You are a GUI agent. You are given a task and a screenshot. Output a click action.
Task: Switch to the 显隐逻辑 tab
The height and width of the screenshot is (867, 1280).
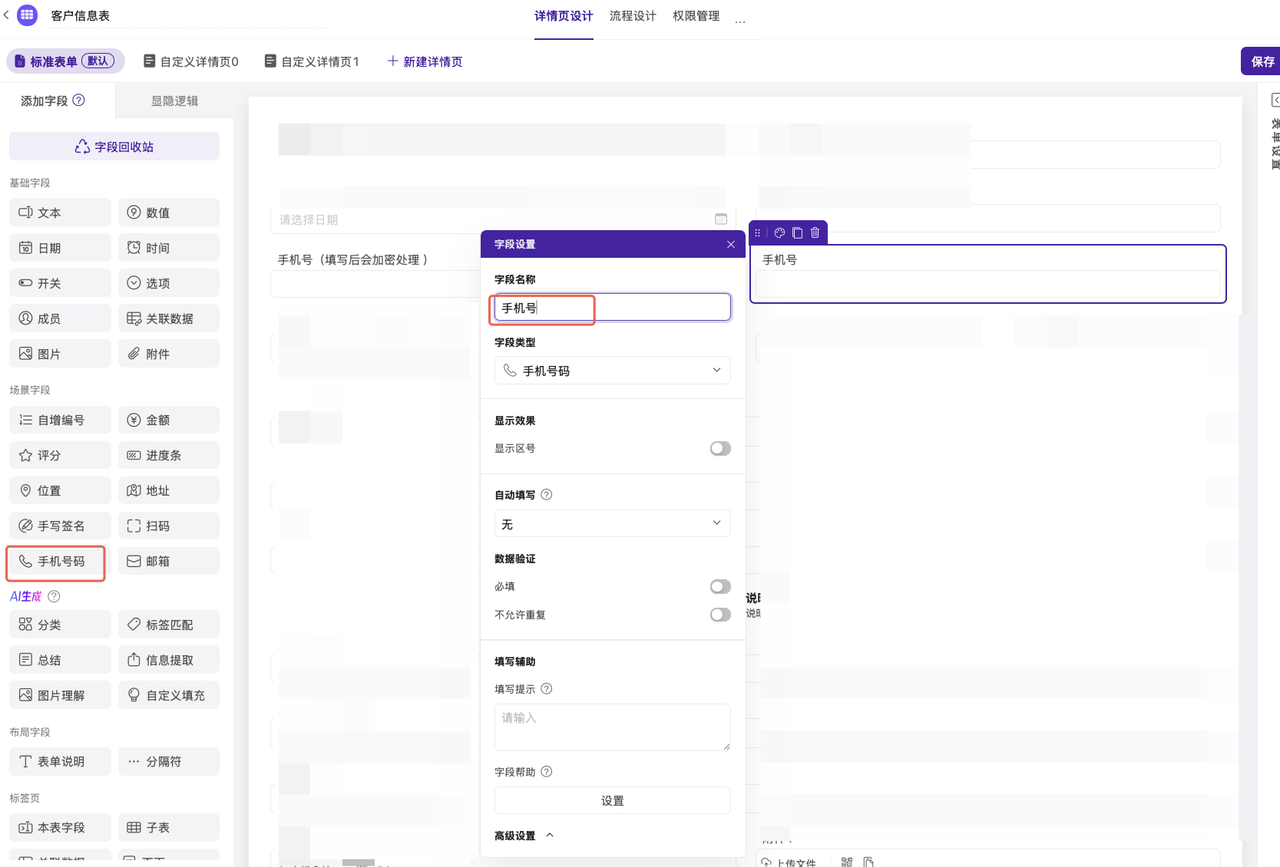[174, 101]
